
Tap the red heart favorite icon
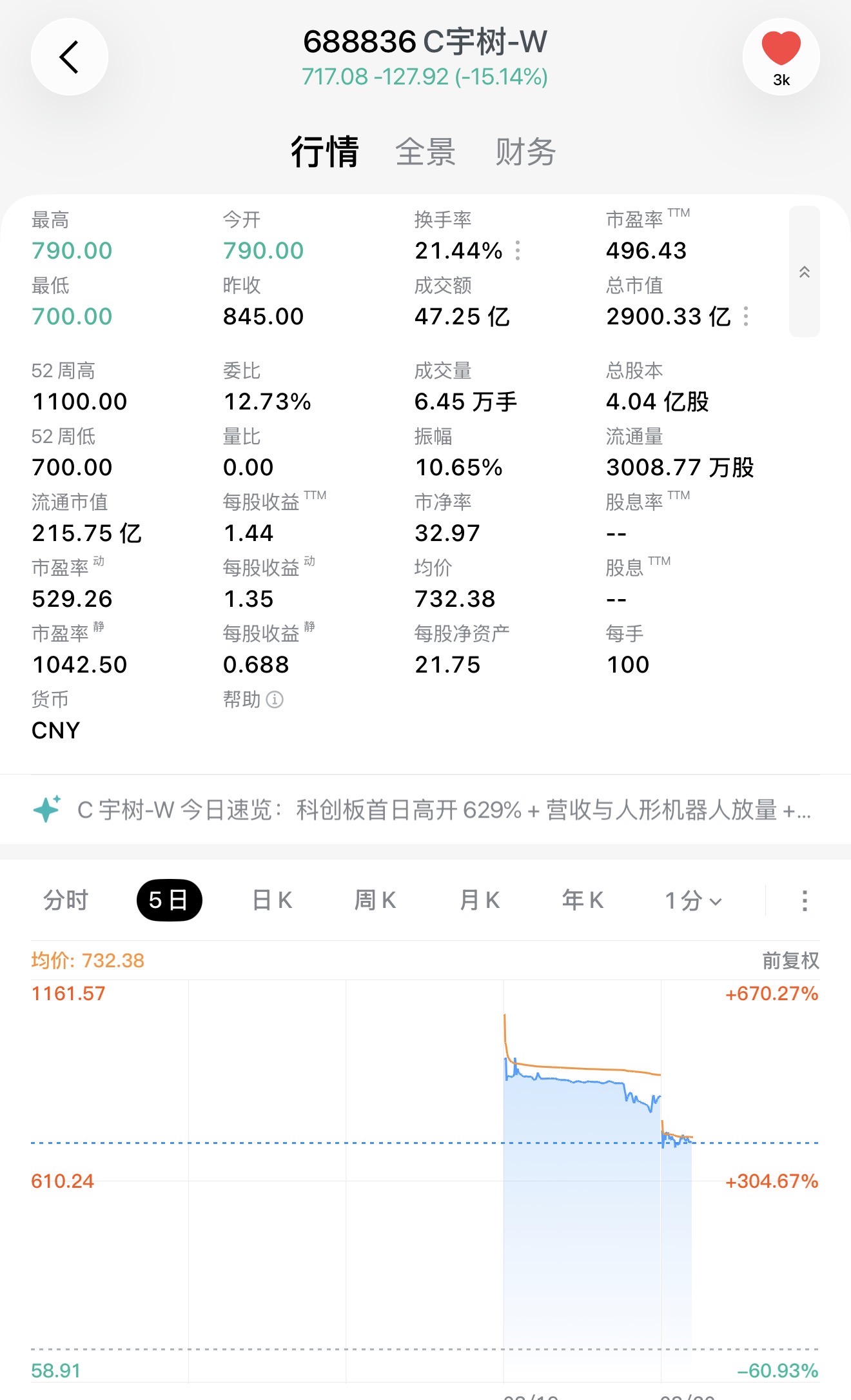781,49
